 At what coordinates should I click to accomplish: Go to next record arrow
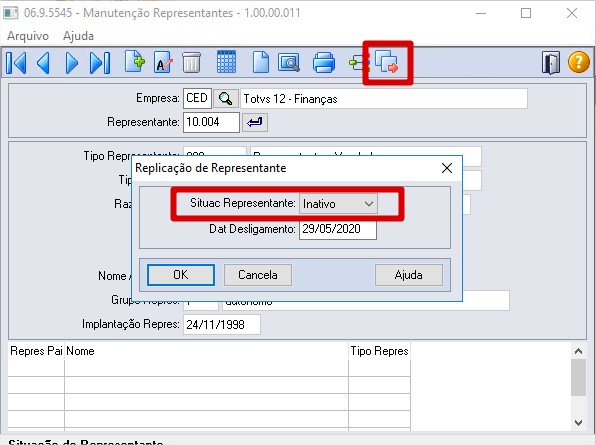71,63
